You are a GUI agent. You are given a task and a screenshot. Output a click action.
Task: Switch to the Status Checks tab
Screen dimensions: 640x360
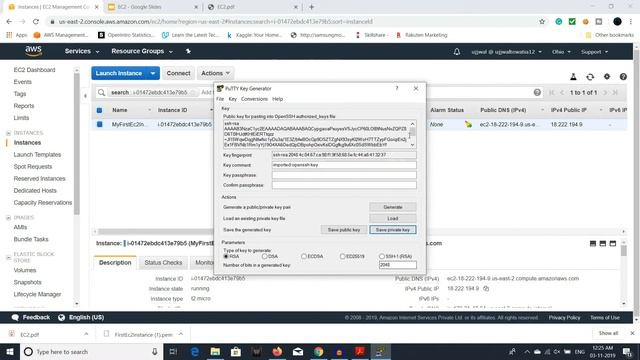163,262
